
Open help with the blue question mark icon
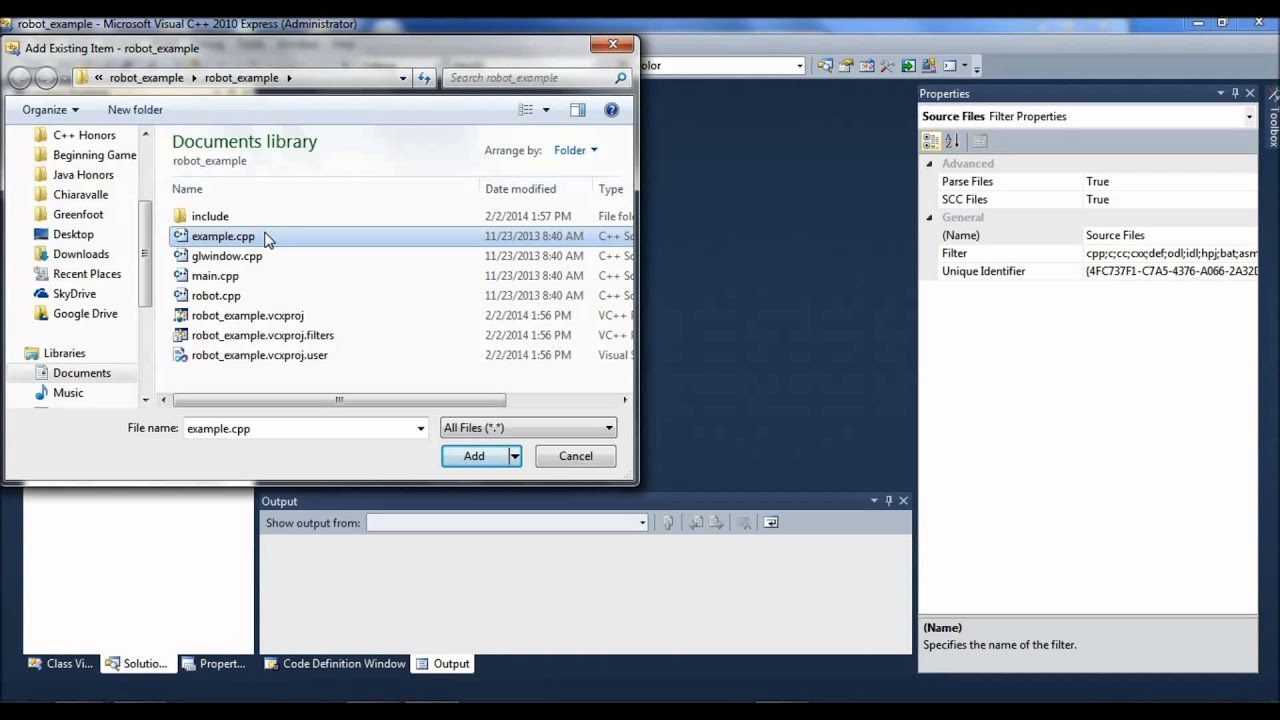pyautogui.click(x=612, y=110)
